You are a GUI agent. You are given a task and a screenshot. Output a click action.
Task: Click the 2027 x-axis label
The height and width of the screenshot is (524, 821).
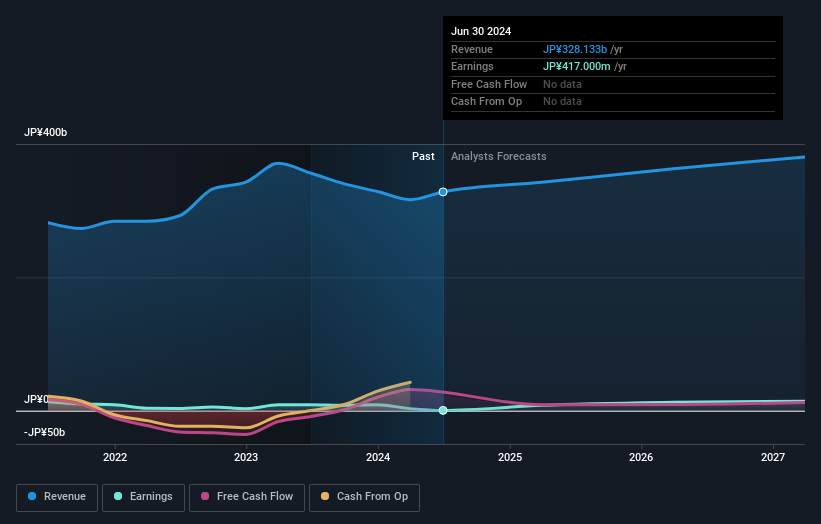pyautogui.click(x=772, y=458)
